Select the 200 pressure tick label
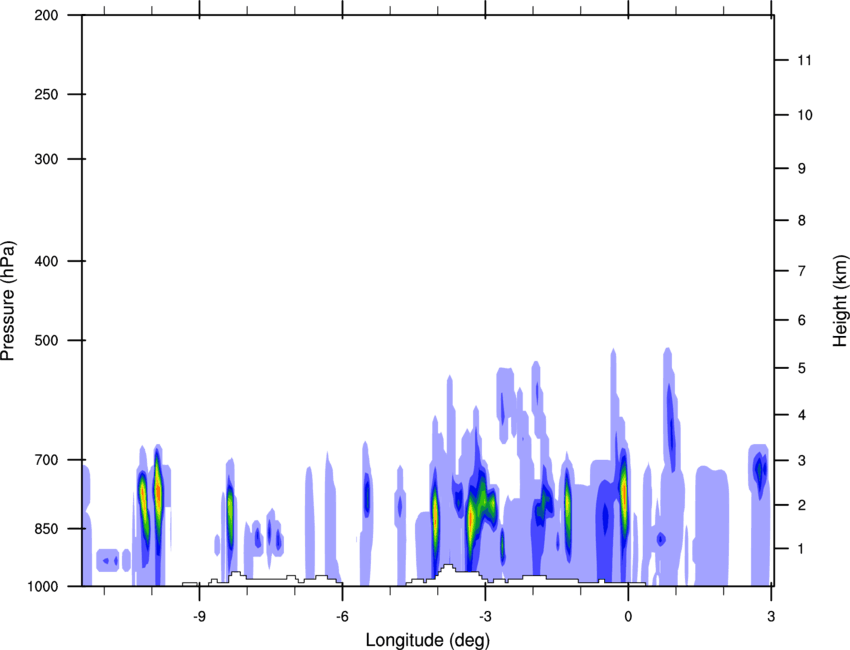850x650 pixels. tap(46, 15)
